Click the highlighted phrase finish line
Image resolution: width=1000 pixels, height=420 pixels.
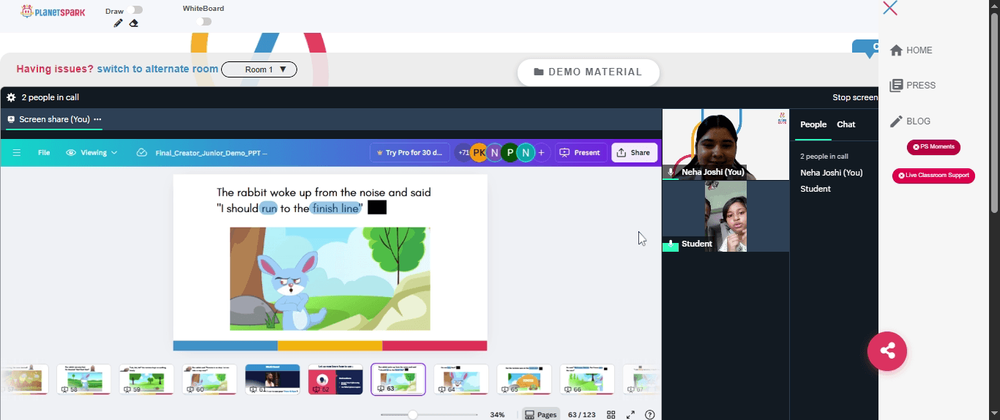click(x=337, y=208)
